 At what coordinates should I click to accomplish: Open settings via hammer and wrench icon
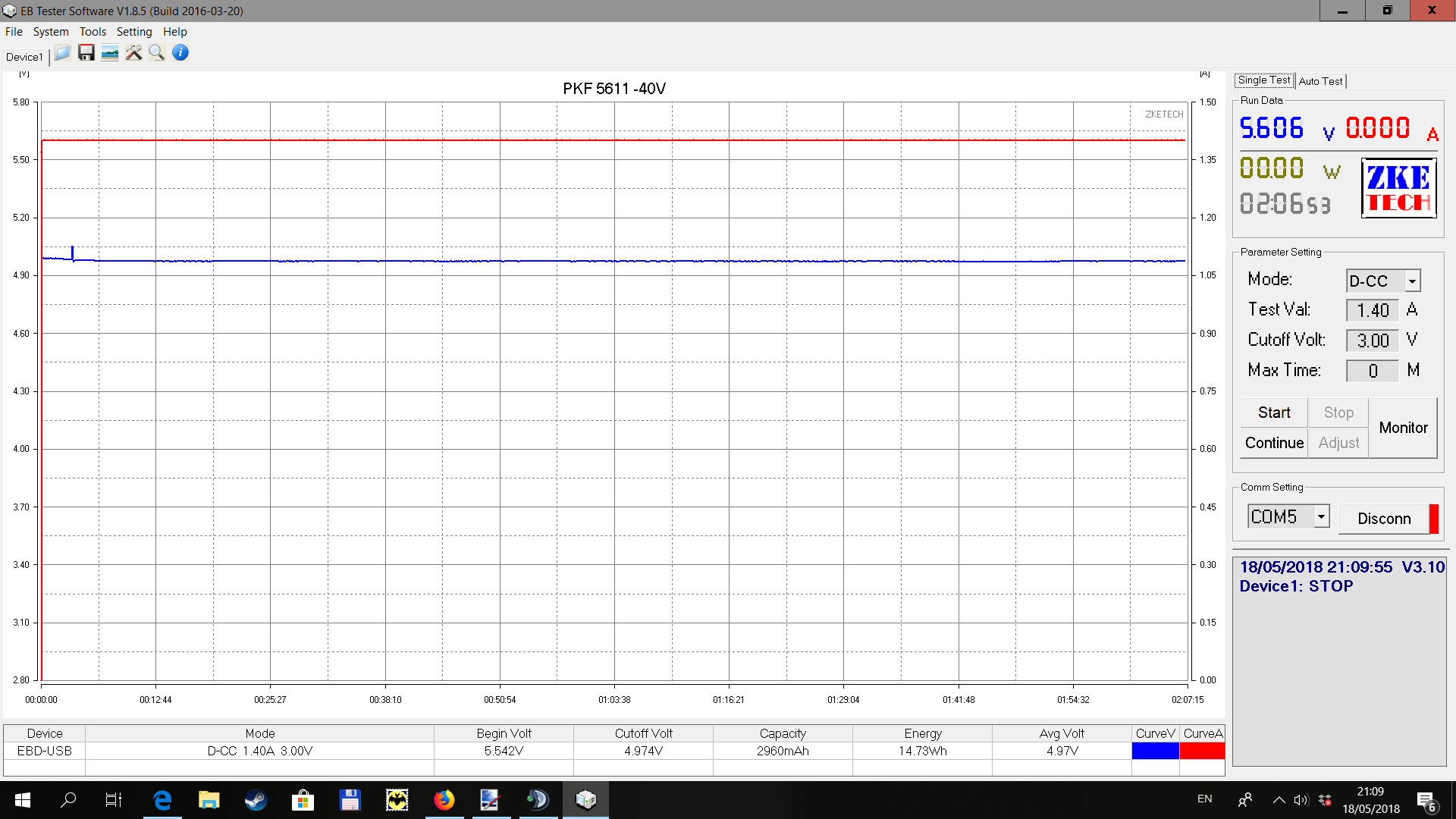point(133,52)
